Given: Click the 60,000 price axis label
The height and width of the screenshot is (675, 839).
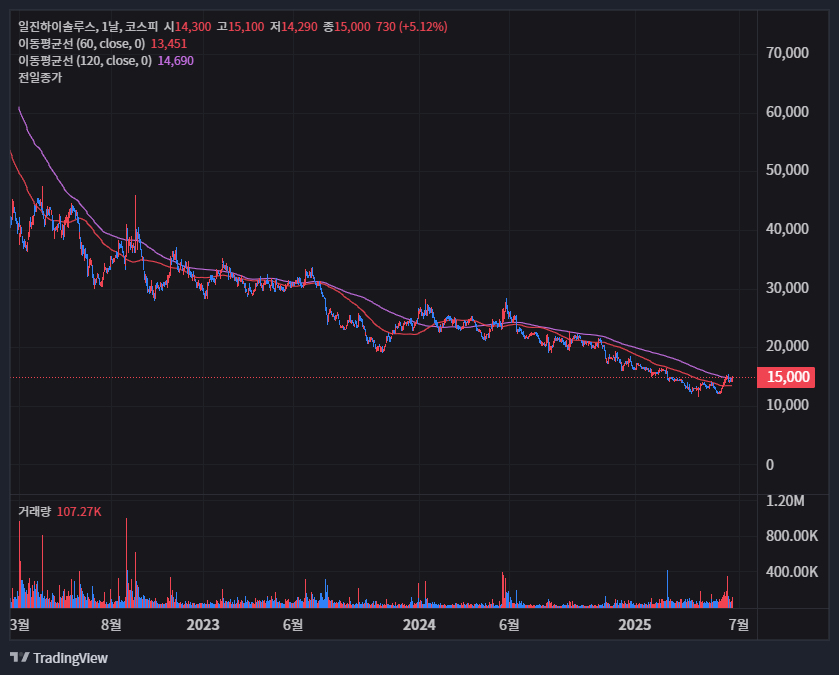Looking at the screenshot, I should click(x=787, y=112).
